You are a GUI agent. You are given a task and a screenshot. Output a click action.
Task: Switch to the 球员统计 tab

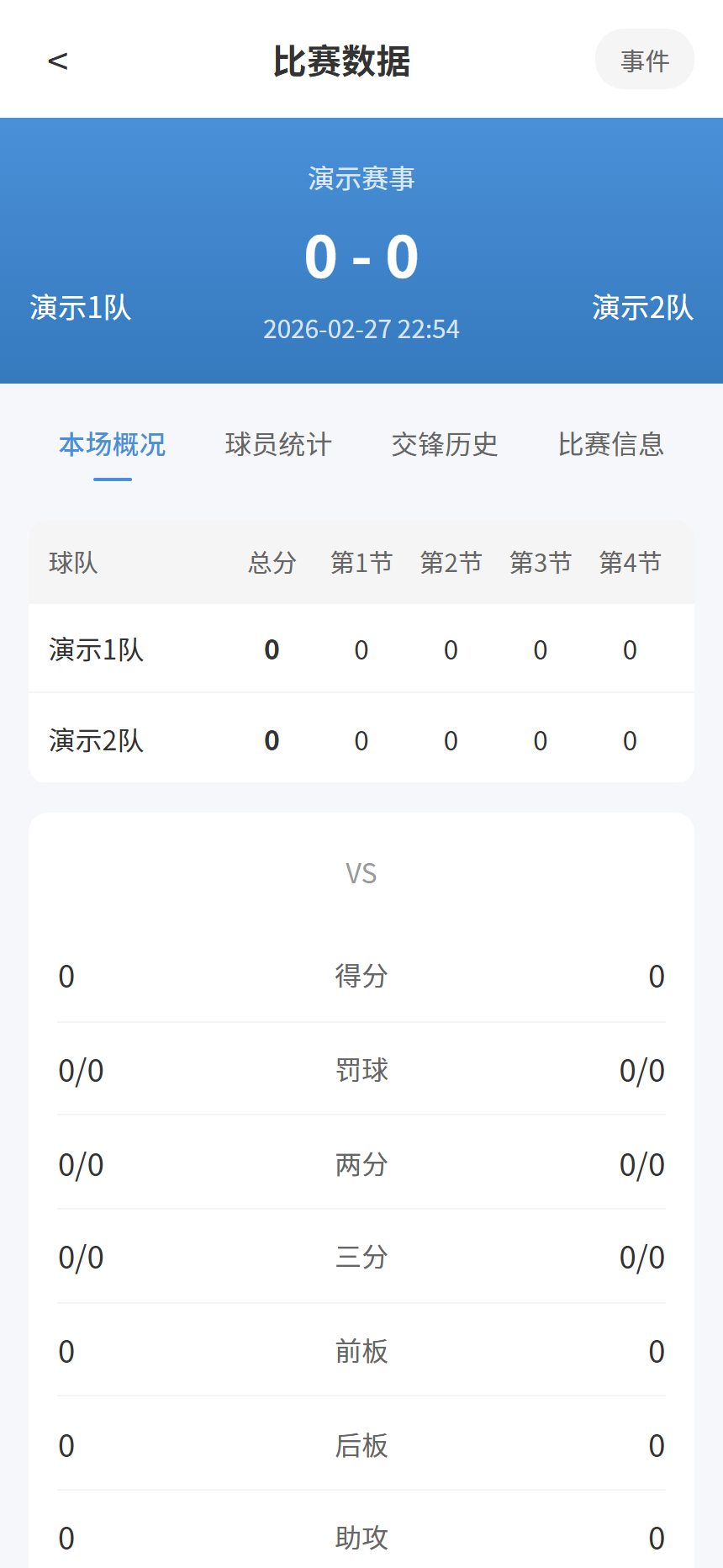277,444
